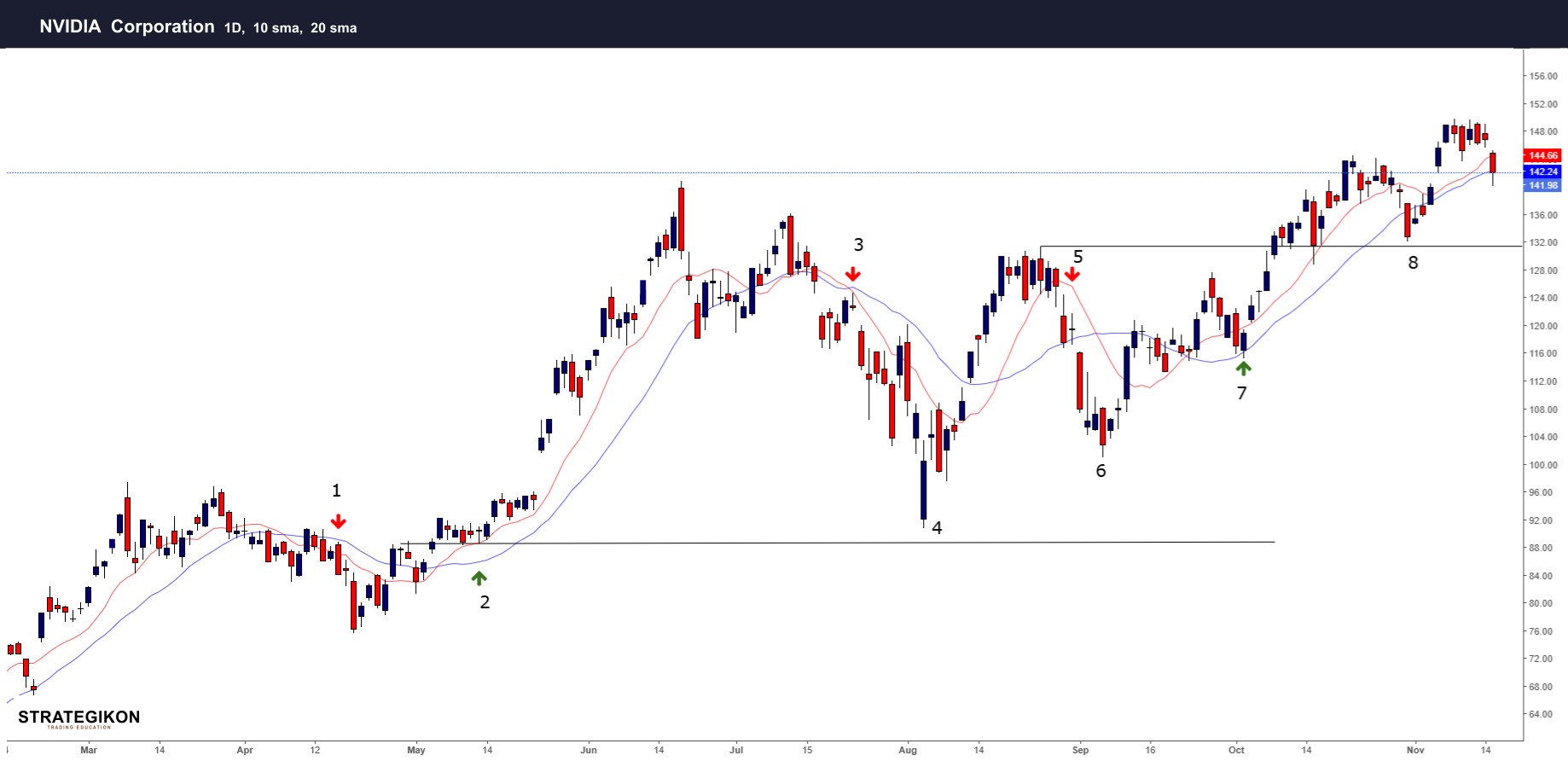
Task: Click the 152.00 price axis label
Action: [x=1543, y=104]
